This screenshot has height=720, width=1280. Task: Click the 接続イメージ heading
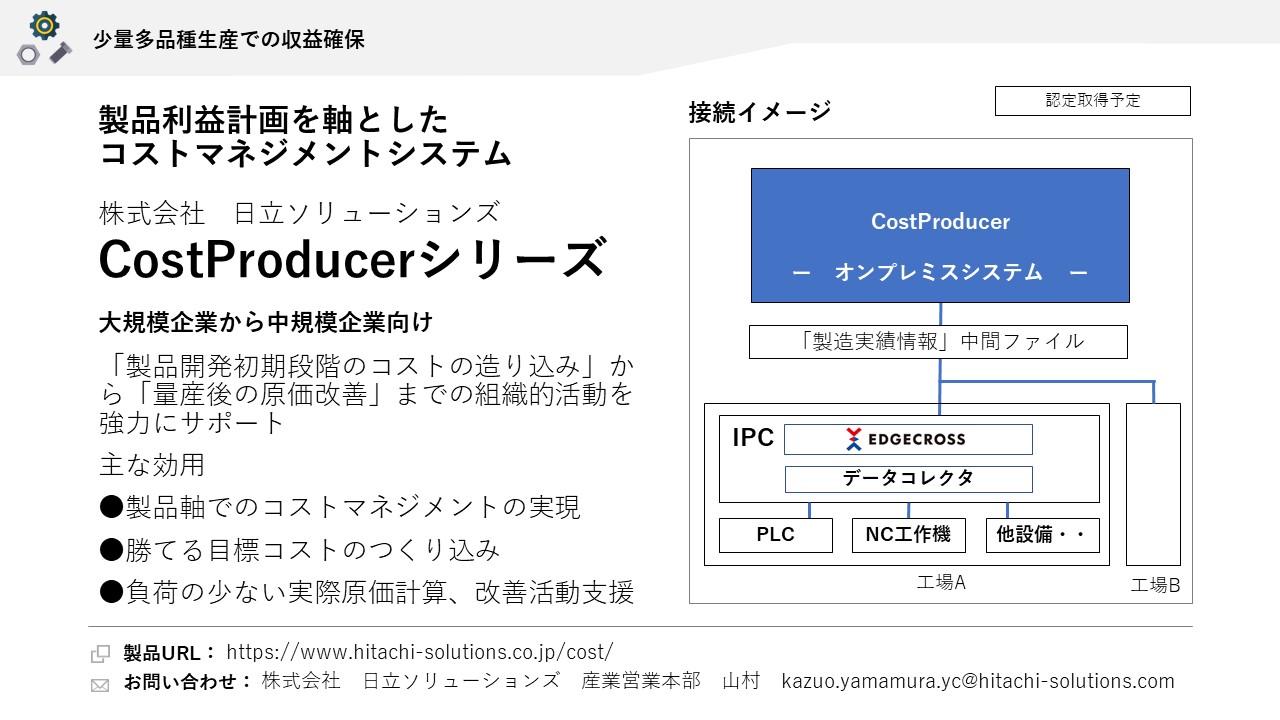click(x=759, y=112)
